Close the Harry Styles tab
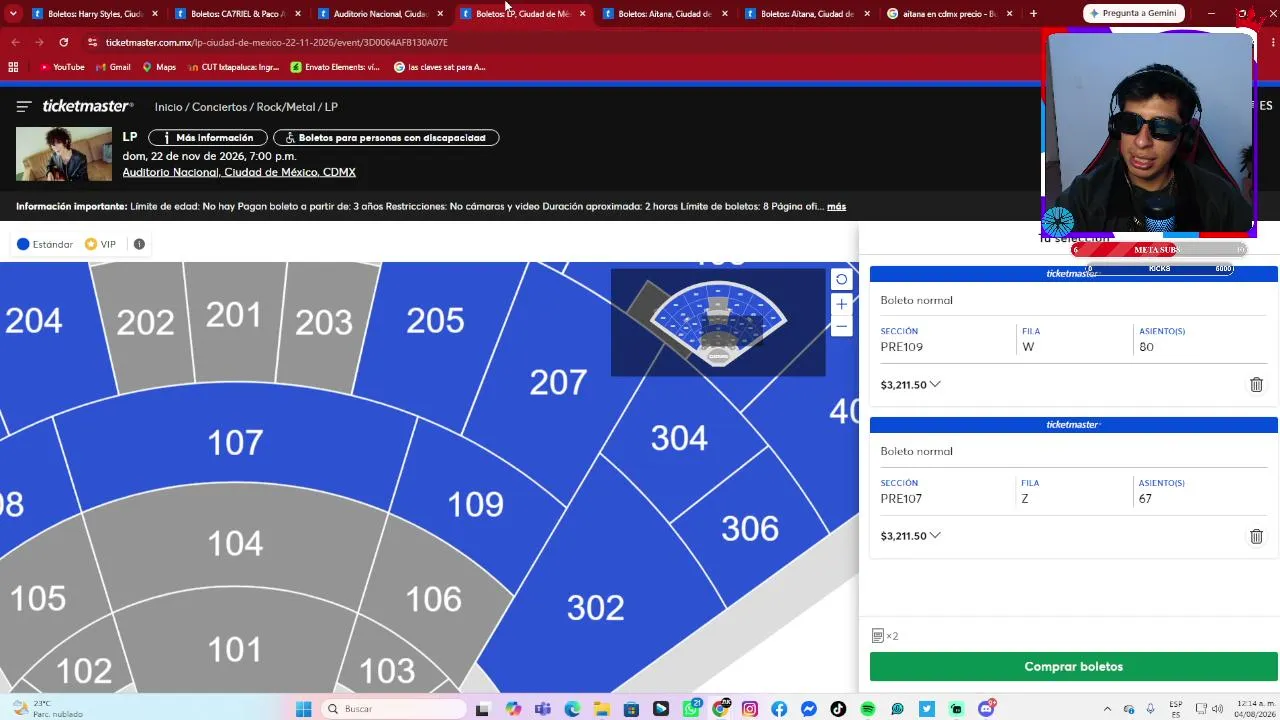This screenshot has height=720, width=1280. click(x=155, y=14)
